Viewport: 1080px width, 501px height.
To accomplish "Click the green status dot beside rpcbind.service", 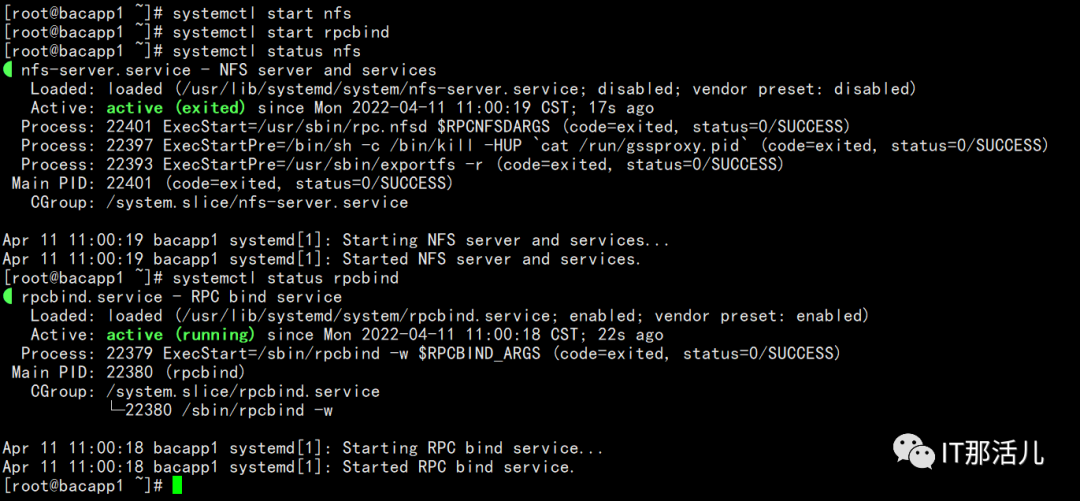I will pos(8,297).
